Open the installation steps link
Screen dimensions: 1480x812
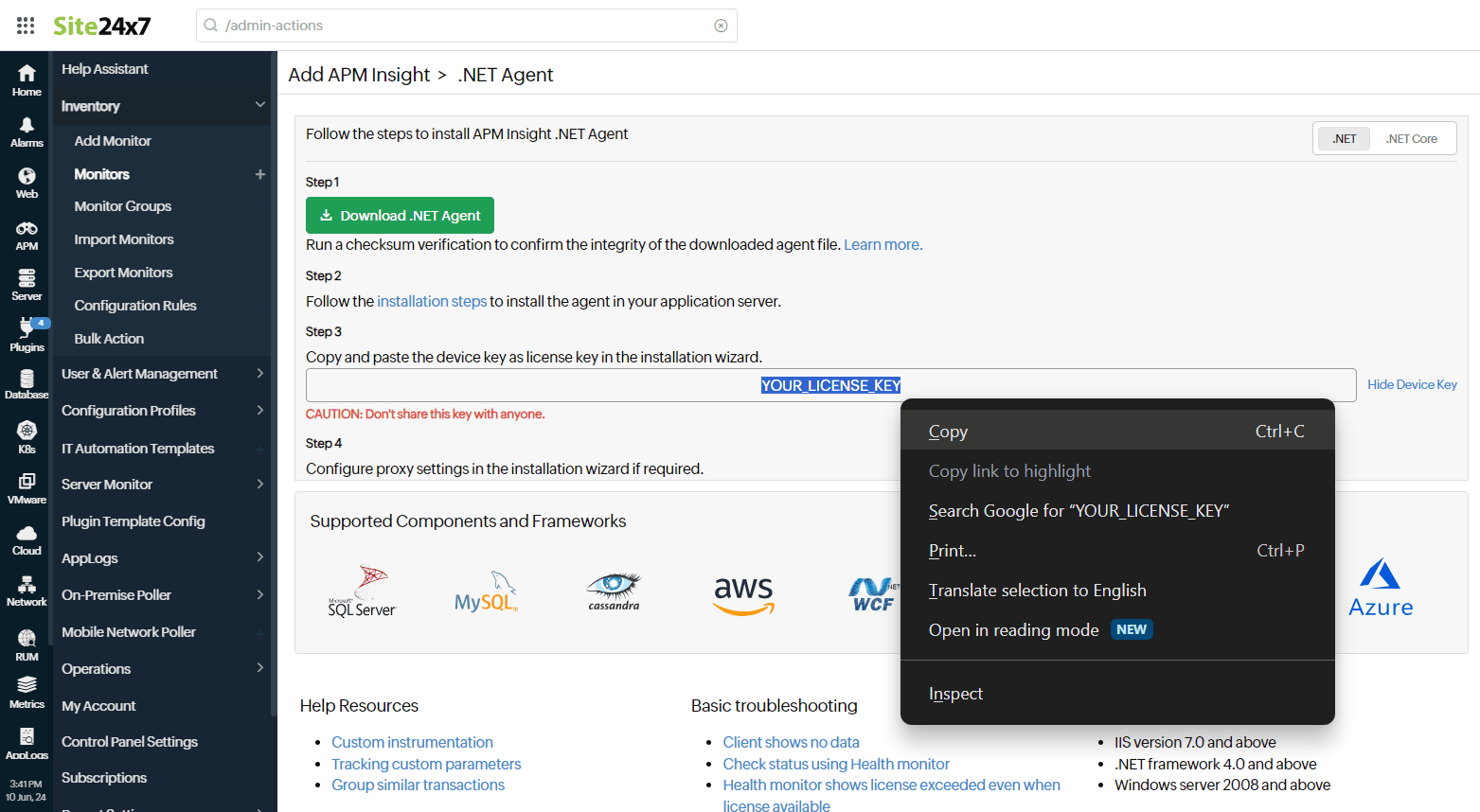click(x=432, y=302)
